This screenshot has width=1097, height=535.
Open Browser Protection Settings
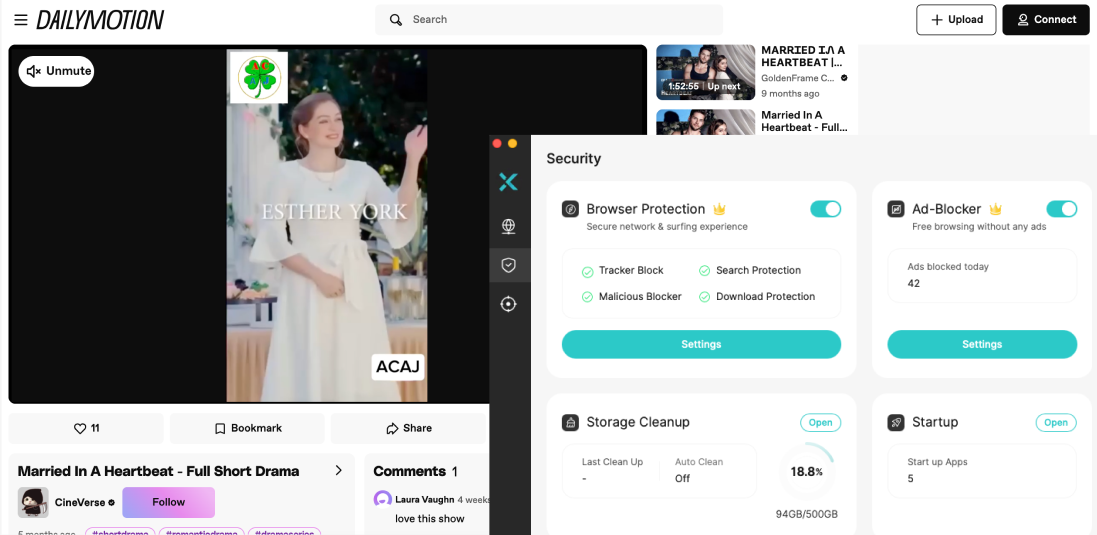pyautogui.click(x=701, y=344)
